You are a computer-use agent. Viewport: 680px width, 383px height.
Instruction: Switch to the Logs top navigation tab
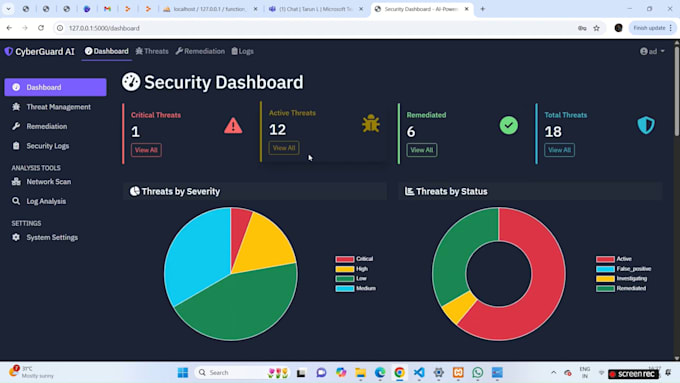(x=242, y=51)
